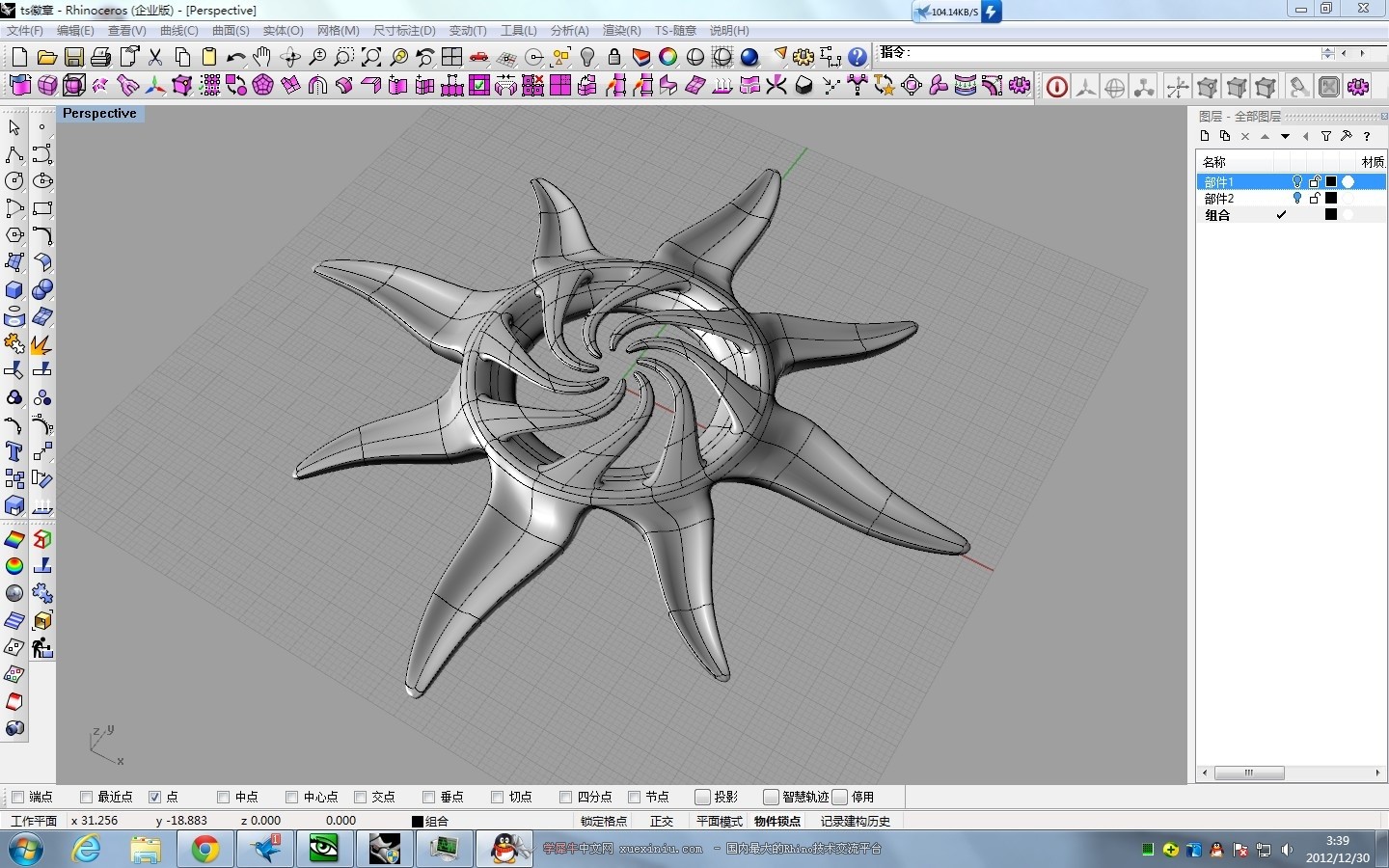
Task: Open color swatch of layer 部件1
Action: pyautogui.click(x=1331, y=181)
